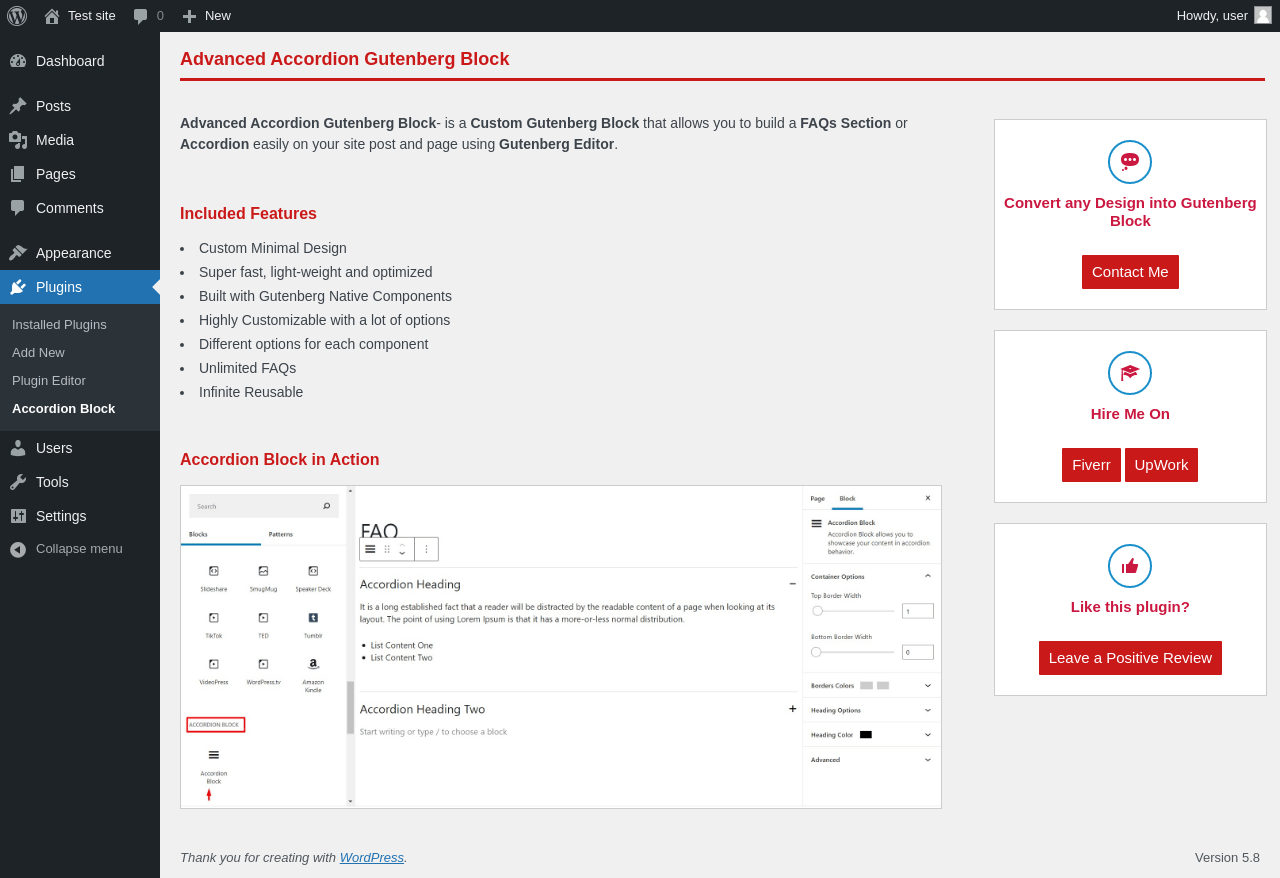Select Accordion Block submenu item

point(64,408)
